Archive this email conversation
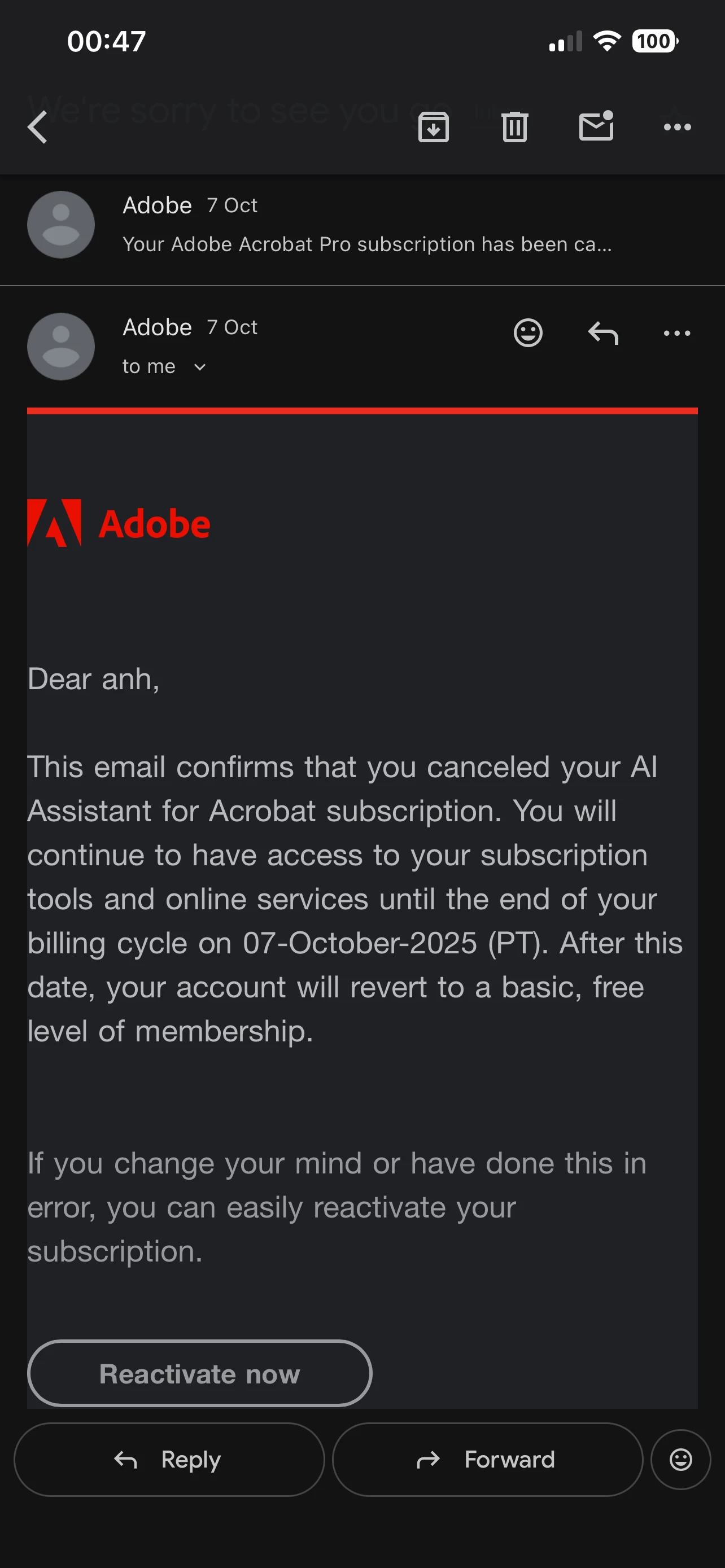The width and height of the screenshot is (725, 1568). (x=434, y=127)
